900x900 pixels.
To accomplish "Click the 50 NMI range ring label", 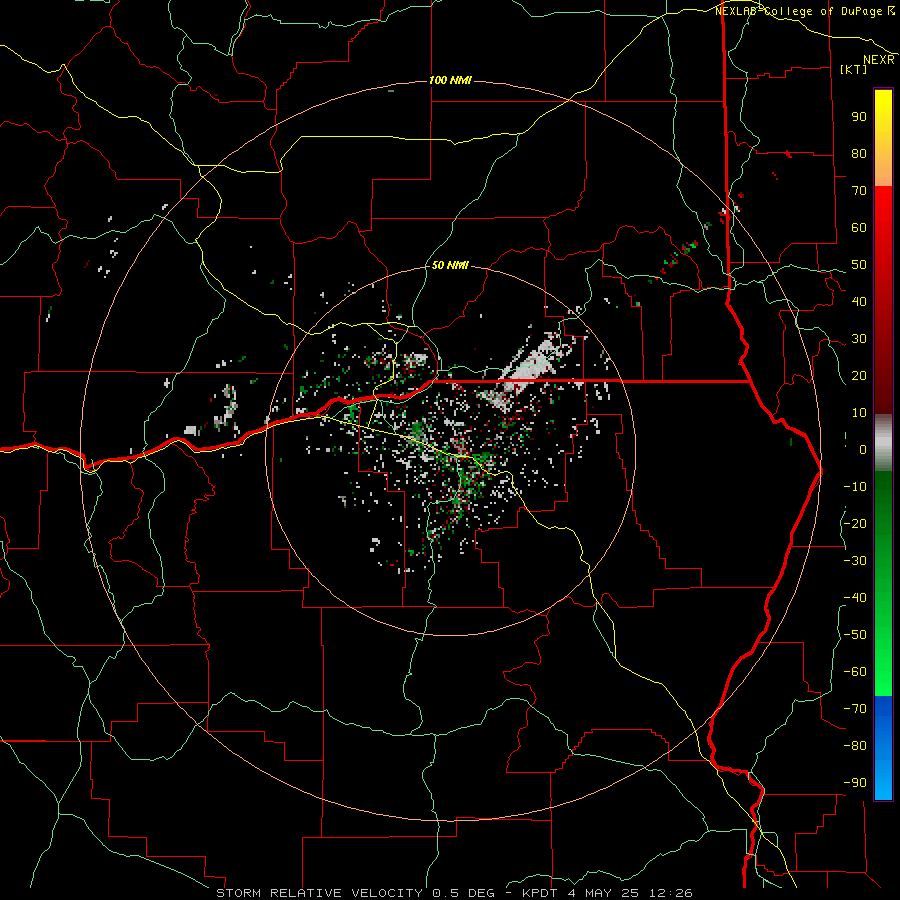I will coord(450,265).
